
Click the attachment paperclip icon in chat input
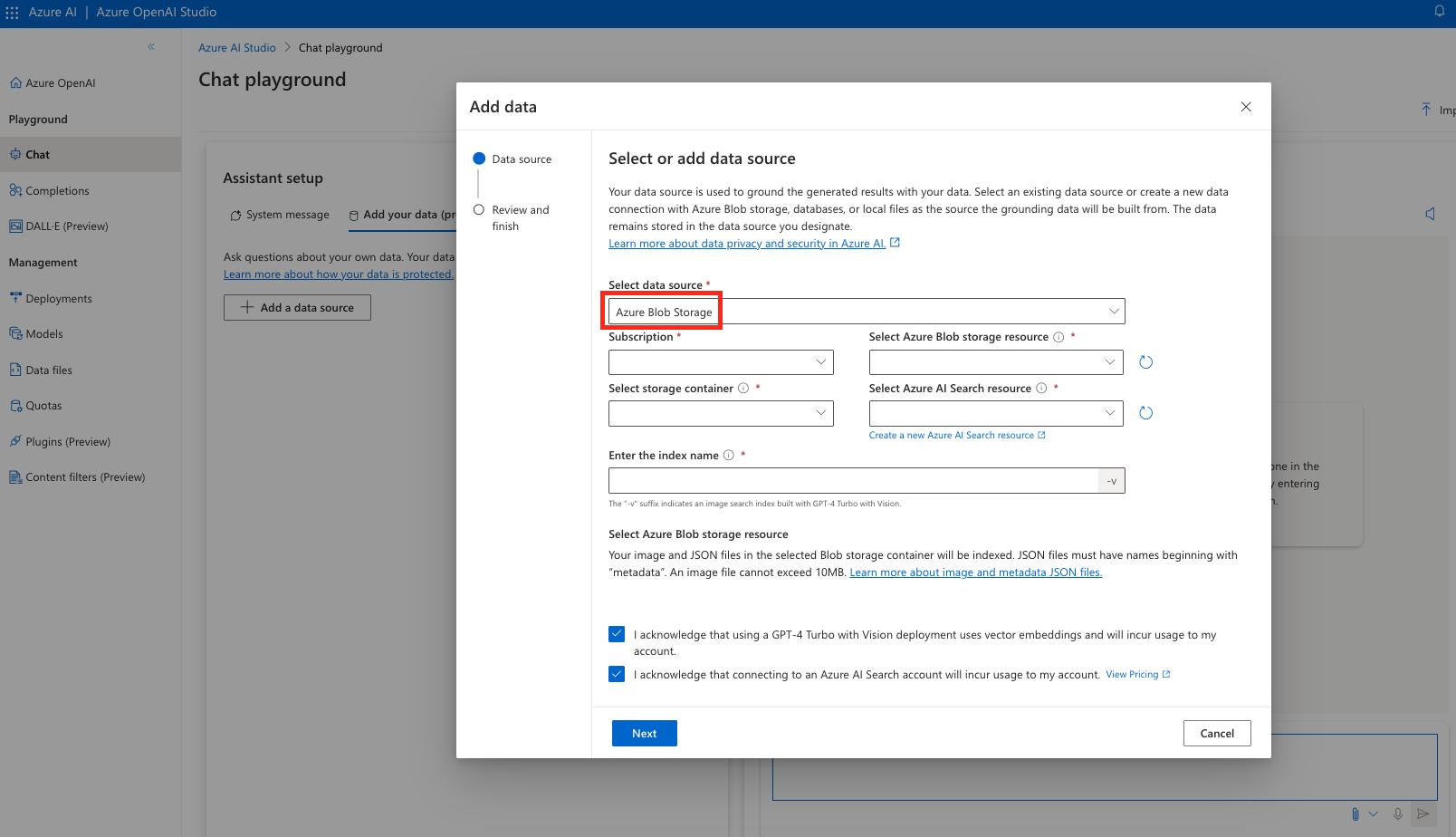(x=1355, y=814)
